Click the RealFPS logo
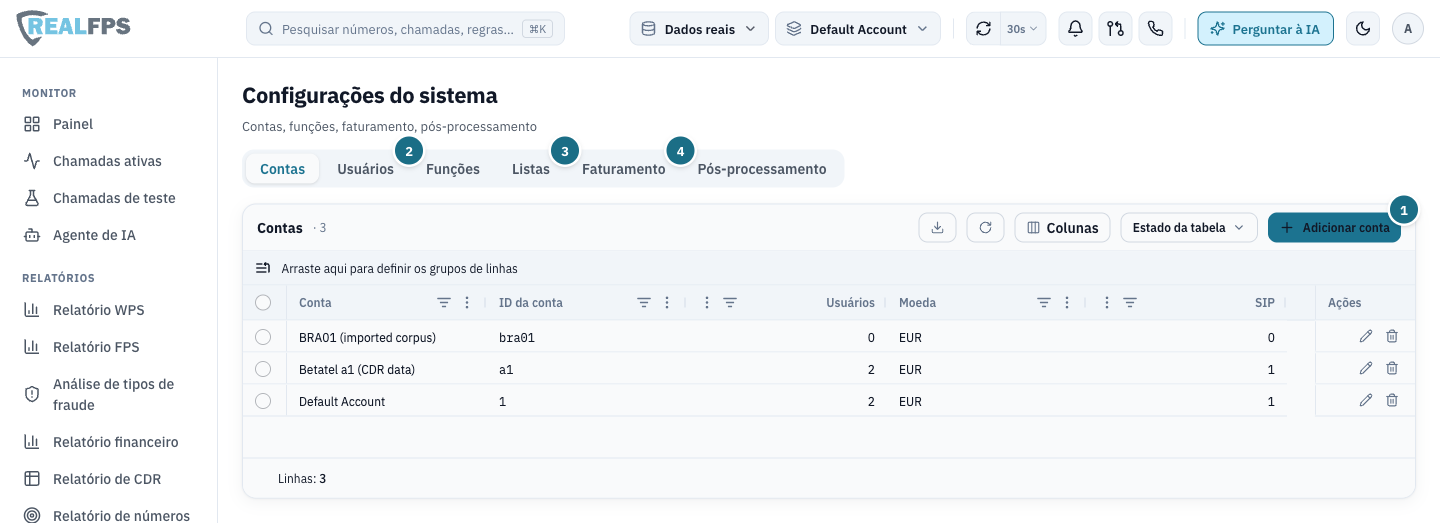Image resolution: width=1440 pixels, height=523 pixels. pyautogui.click(x=74, y=29)
